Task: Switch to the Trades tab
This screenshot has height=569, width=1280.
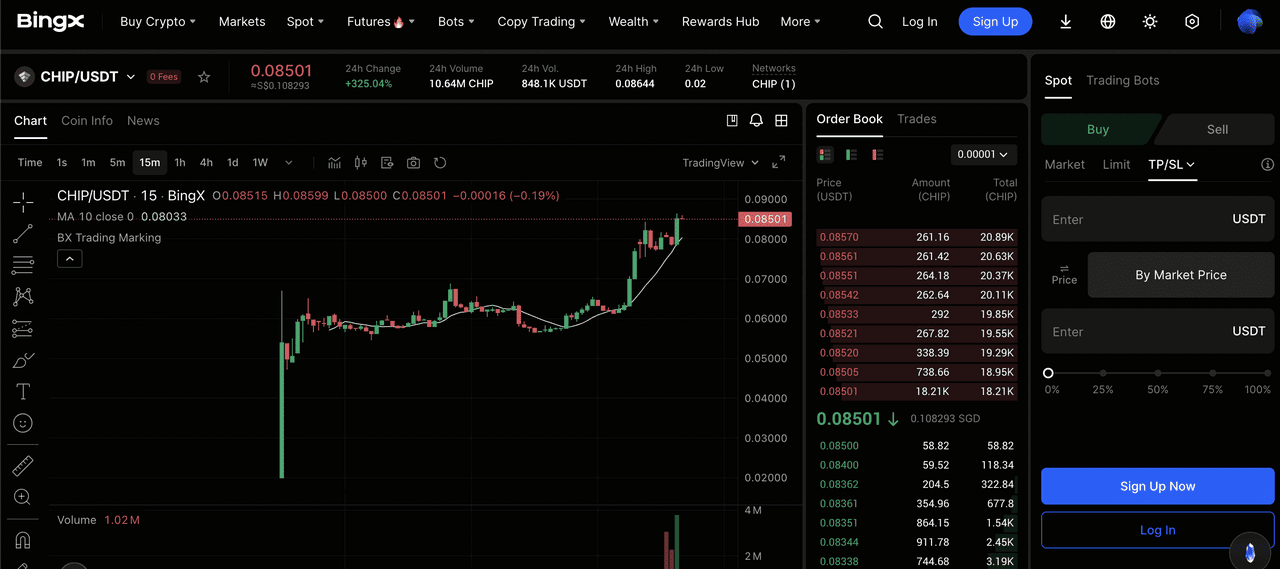Action: tap(916, 119)
